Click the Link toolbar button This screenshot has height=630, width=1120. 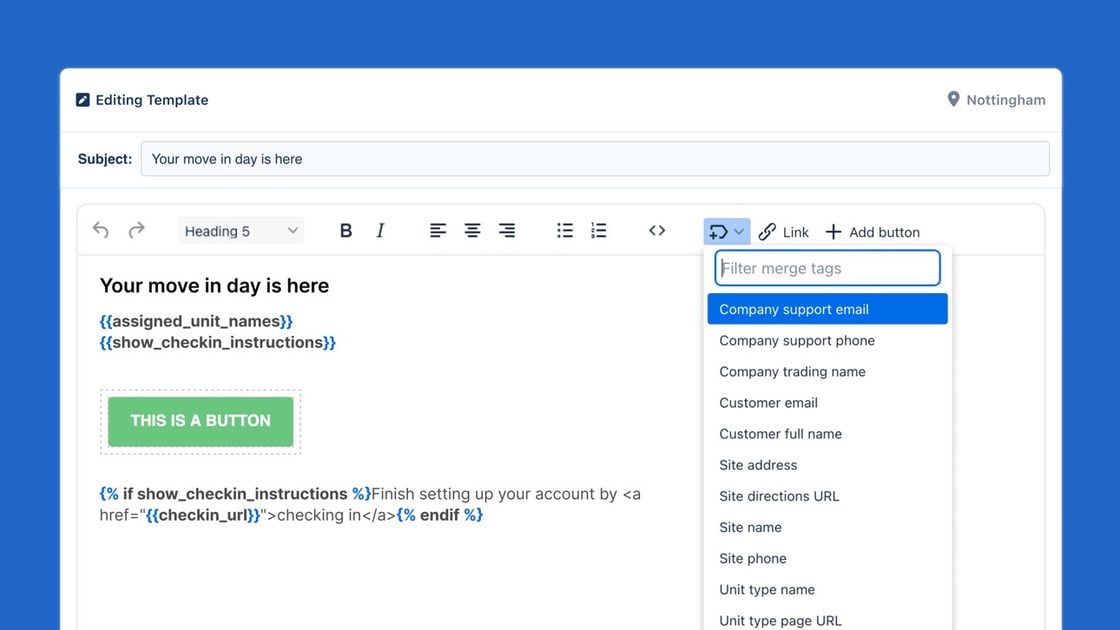point(784,232)
